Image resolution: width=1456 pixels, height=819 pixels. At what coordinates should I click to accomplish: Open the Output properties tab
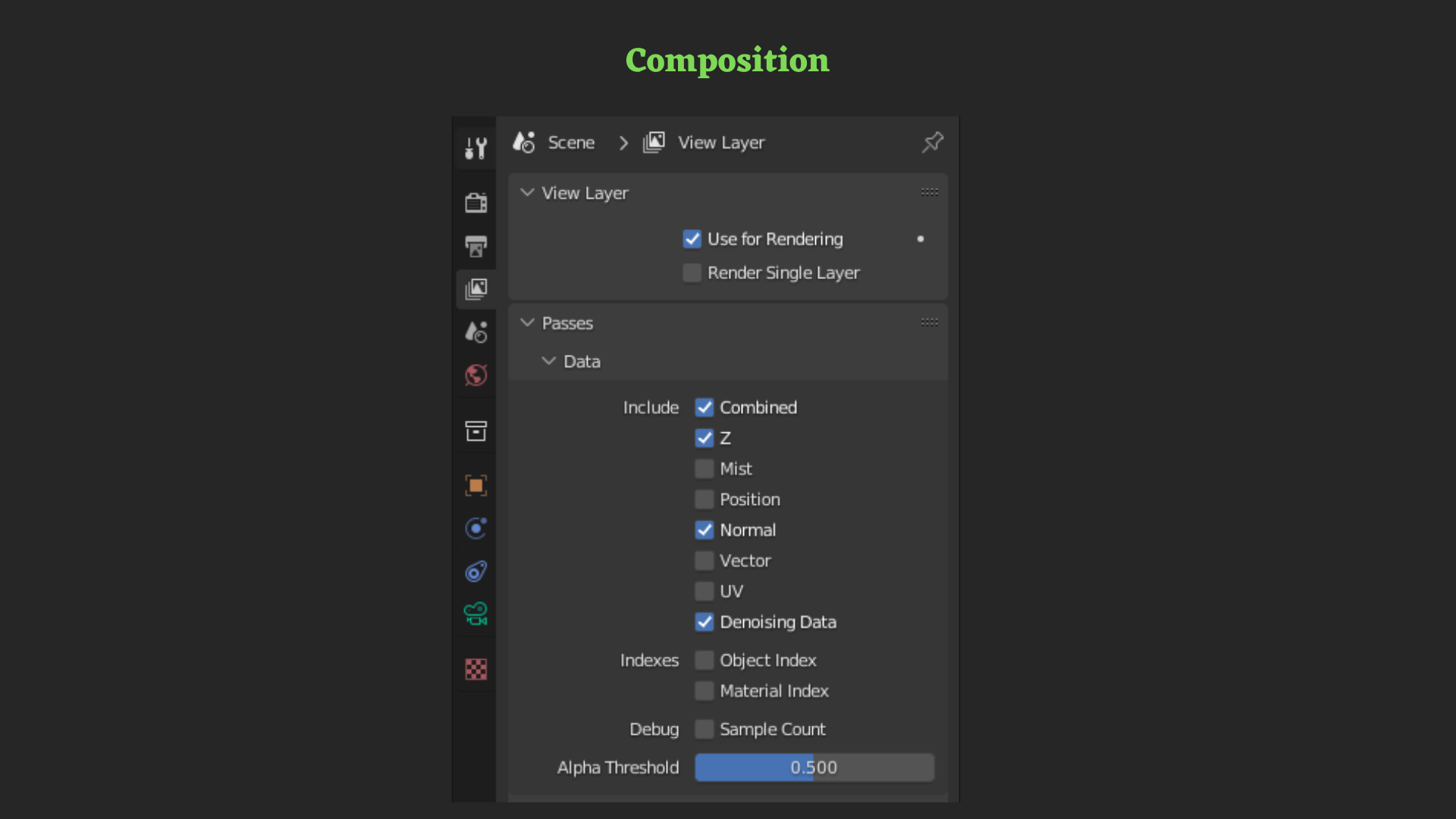click(x=475, y=246)
